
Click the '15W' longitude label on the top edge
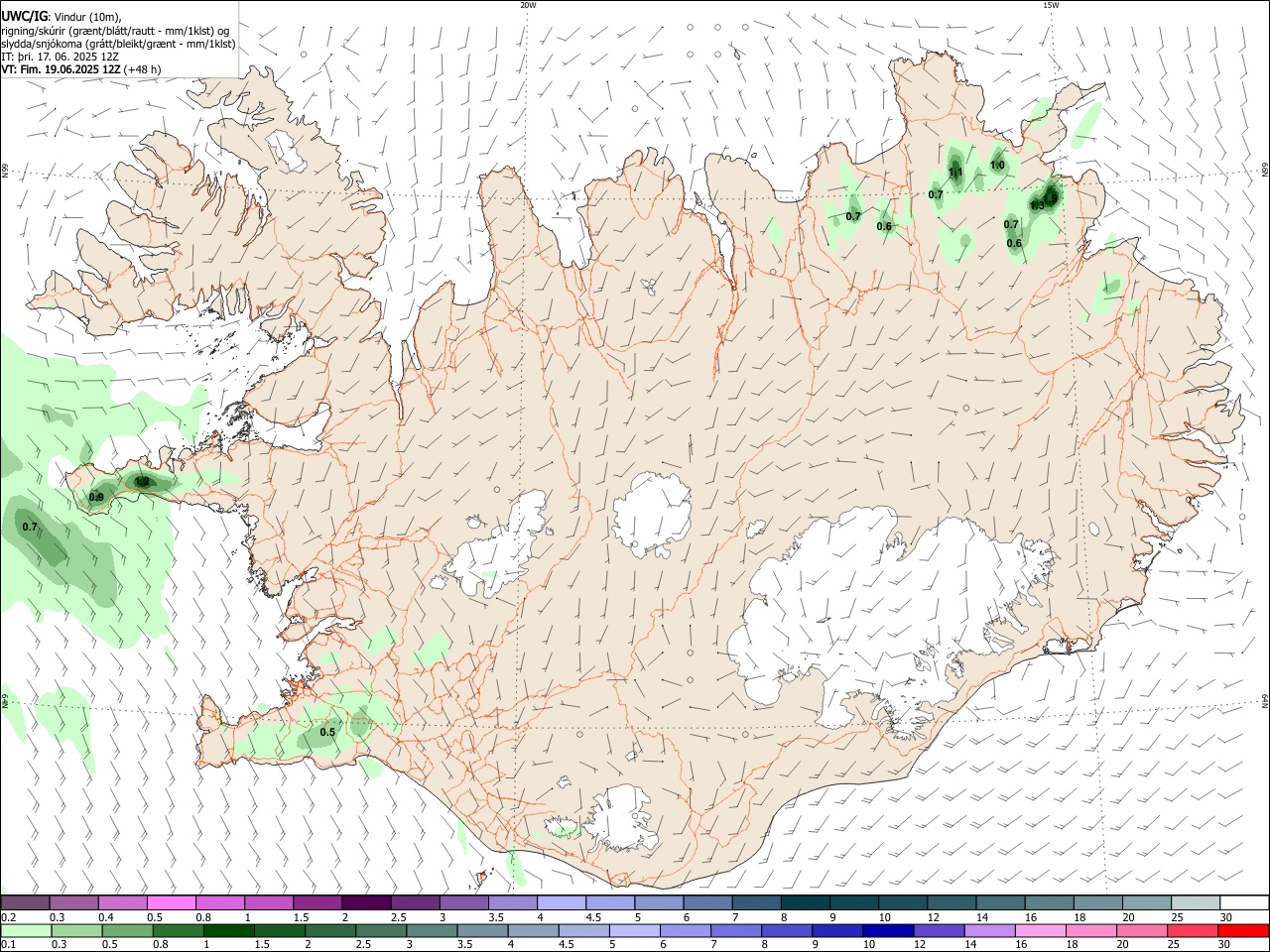coord(1051,5)
